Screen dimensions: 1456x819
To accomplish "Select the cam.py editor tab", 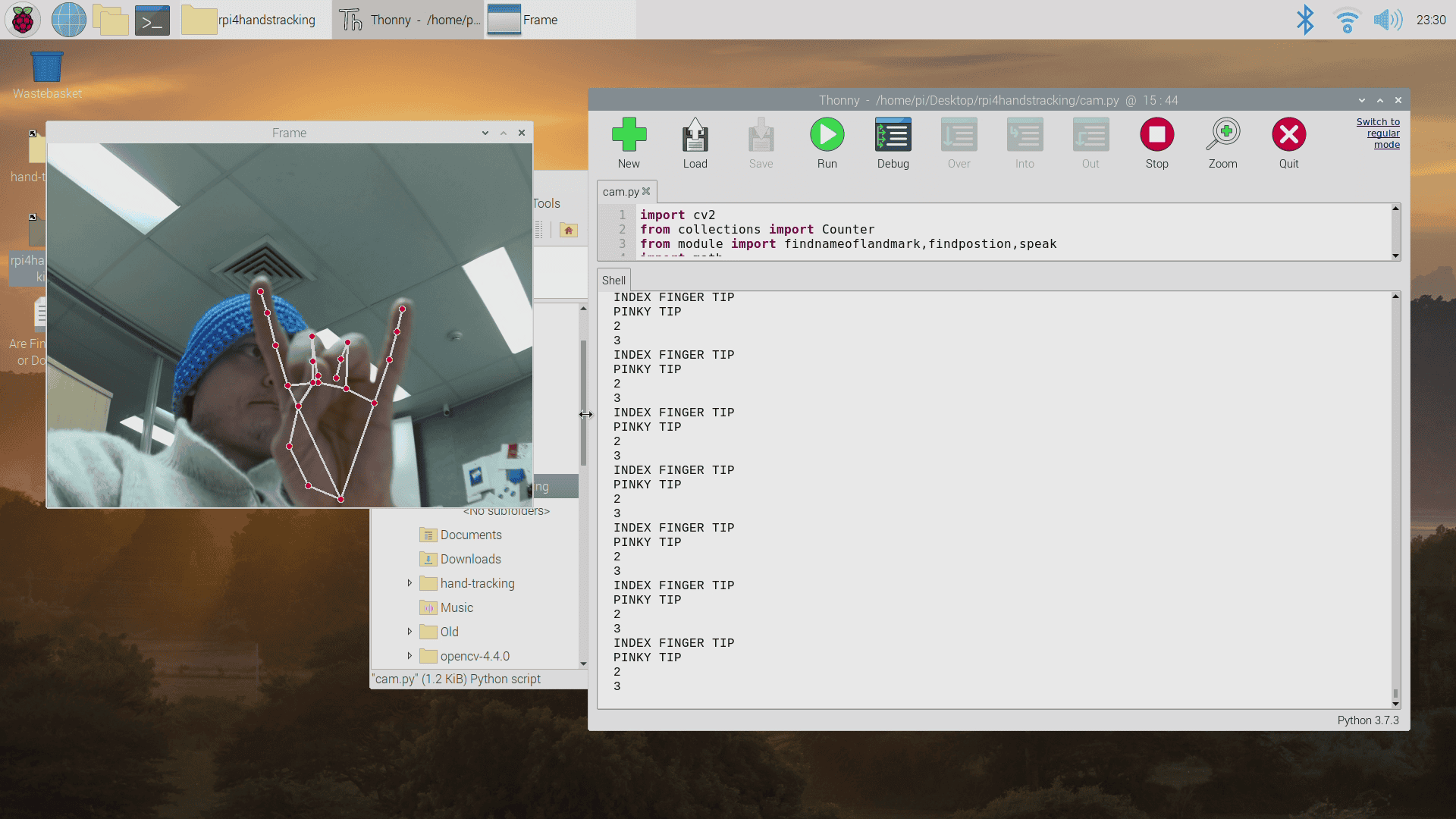I will click(620, 192).
